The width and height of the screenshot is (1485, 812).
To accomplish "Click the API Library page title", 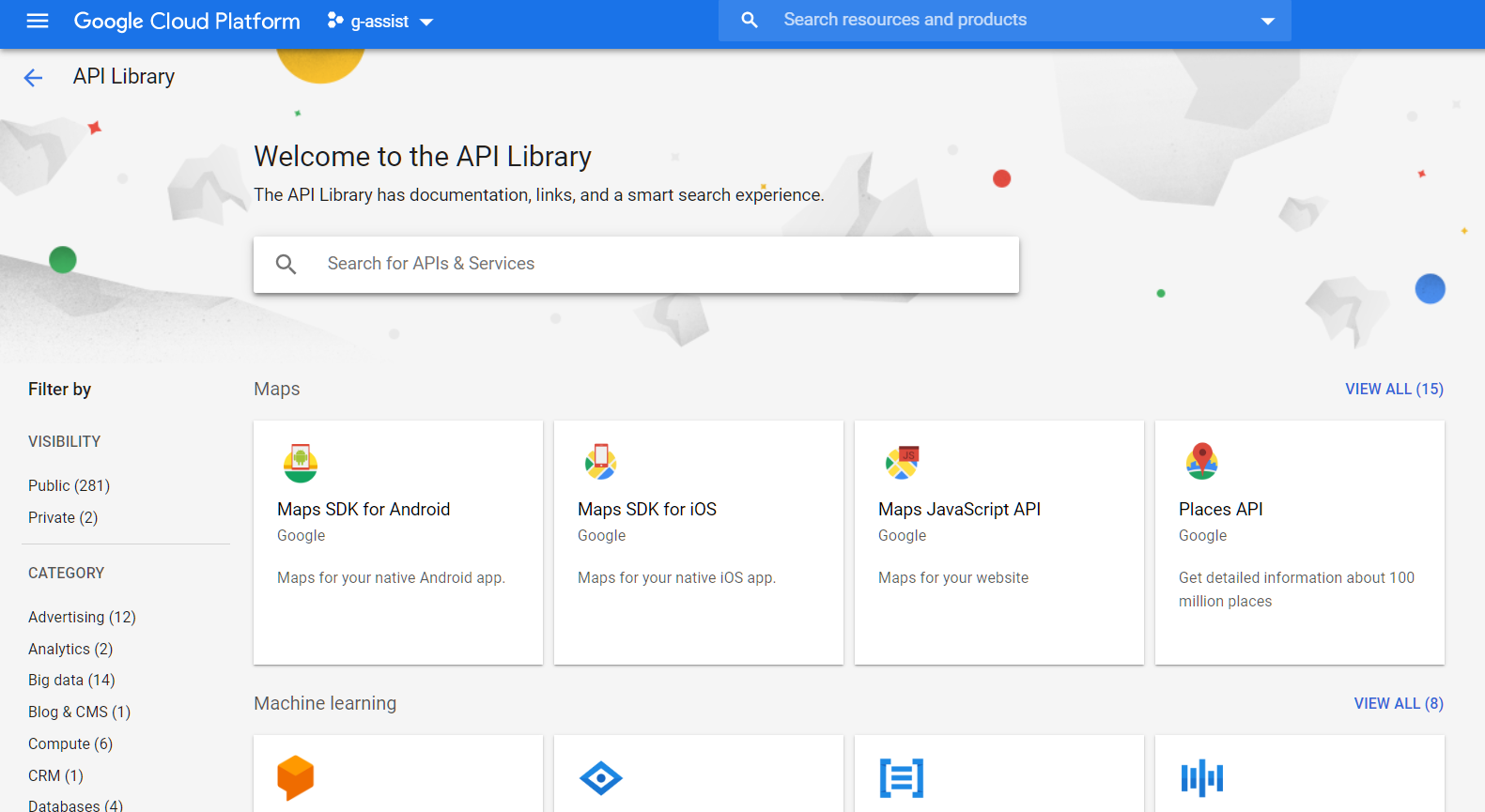I will 124,77.
